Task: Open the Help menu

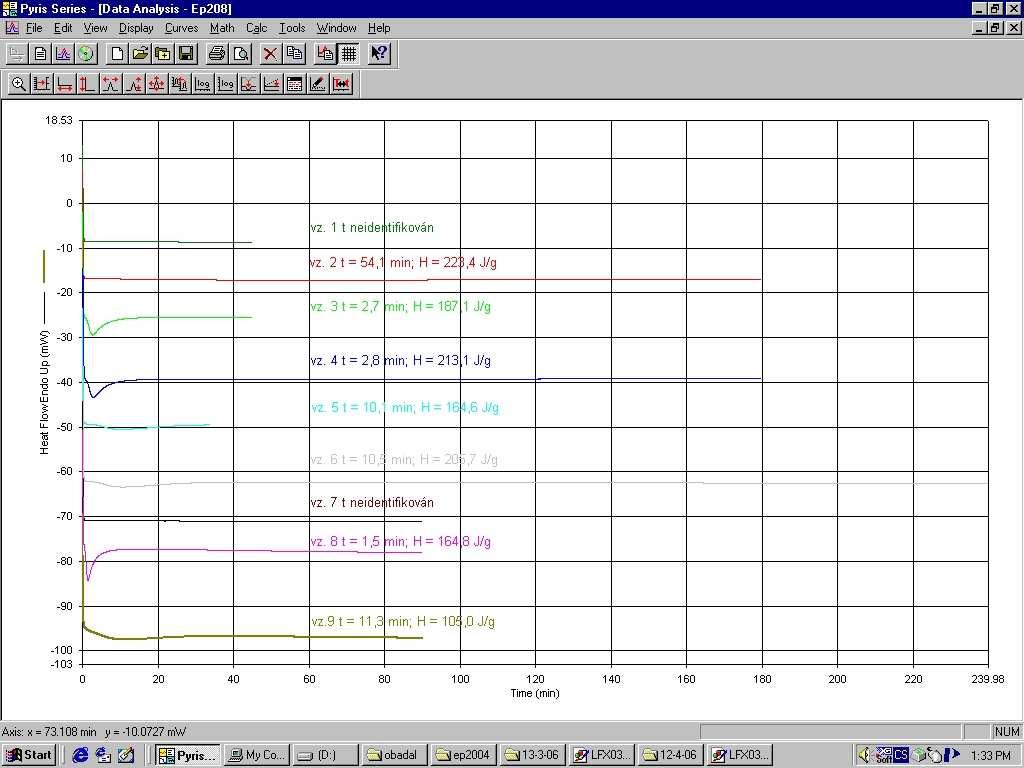Action: pyautogui.click(x=379, y=28)
